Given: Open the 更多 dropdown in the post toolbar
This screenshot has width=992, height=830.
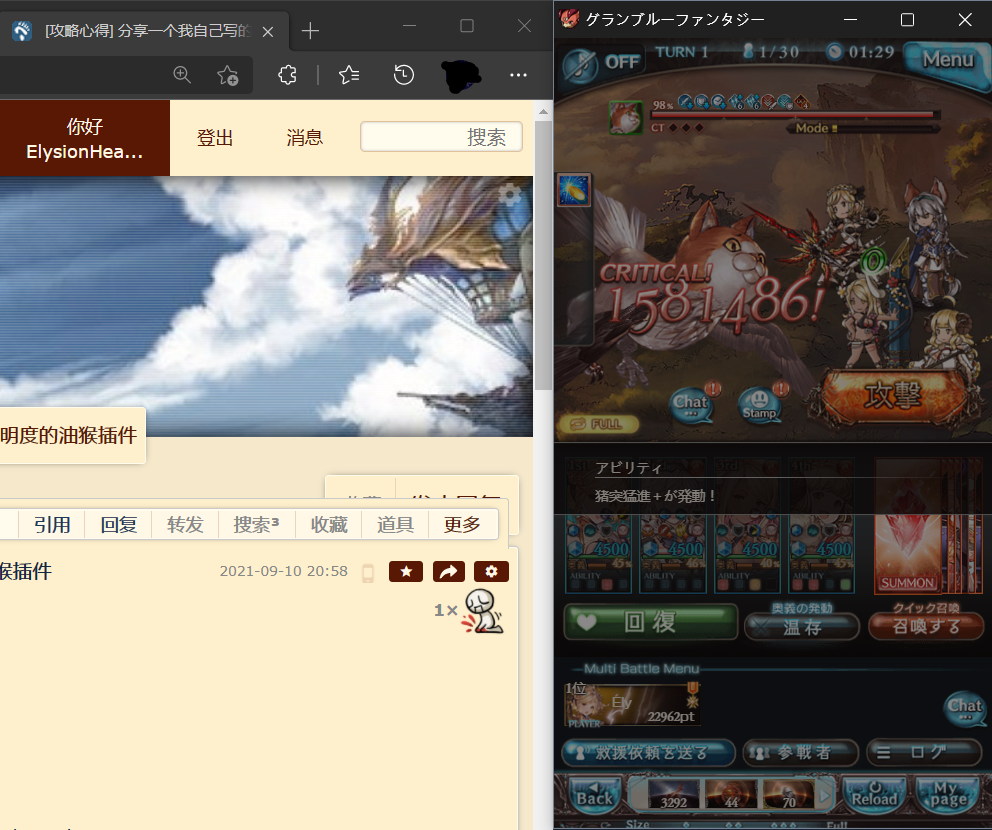Looking at the screenshot, I should pyautogui.click(x=463, y=524).
